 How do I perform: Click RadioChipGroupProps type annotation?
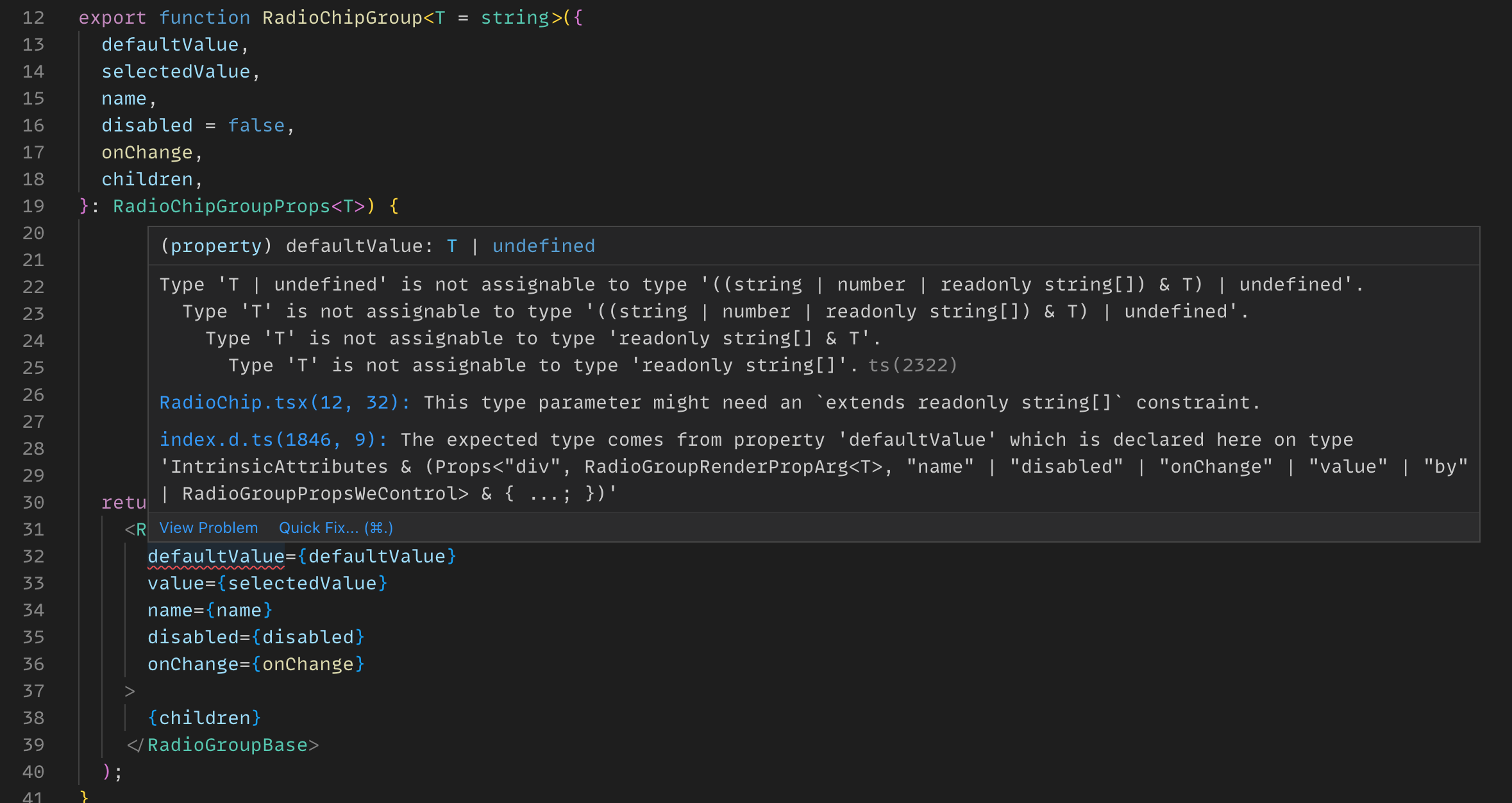click(221, 207)
